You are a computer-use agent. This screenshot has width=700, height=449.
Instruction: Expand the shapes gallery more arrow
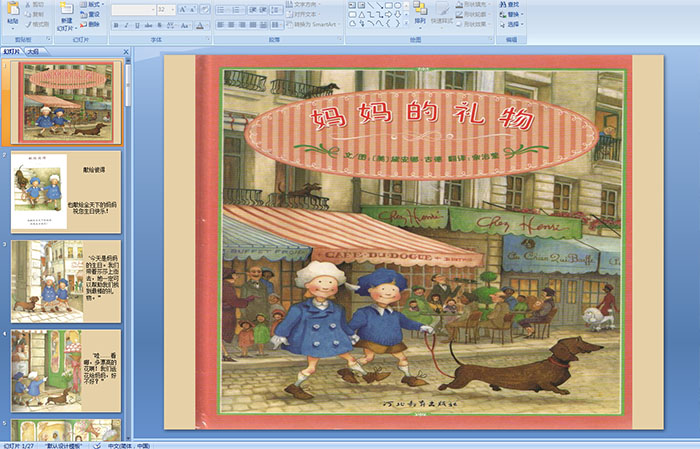coord(406,23)
